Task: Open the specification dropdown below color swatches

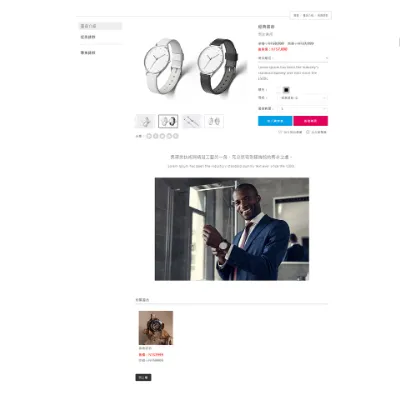Action: point(302,98)
